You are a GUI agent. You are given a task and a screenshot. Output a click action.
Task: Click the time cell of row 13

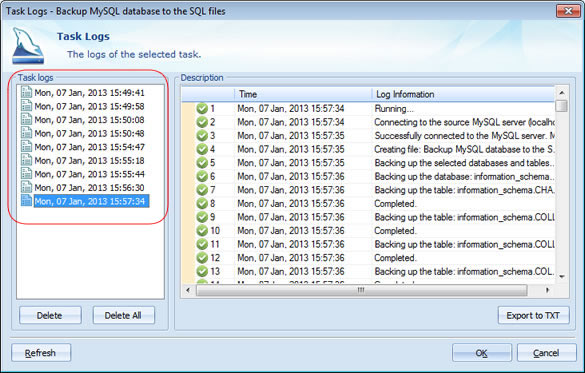(x=291, y=272)
